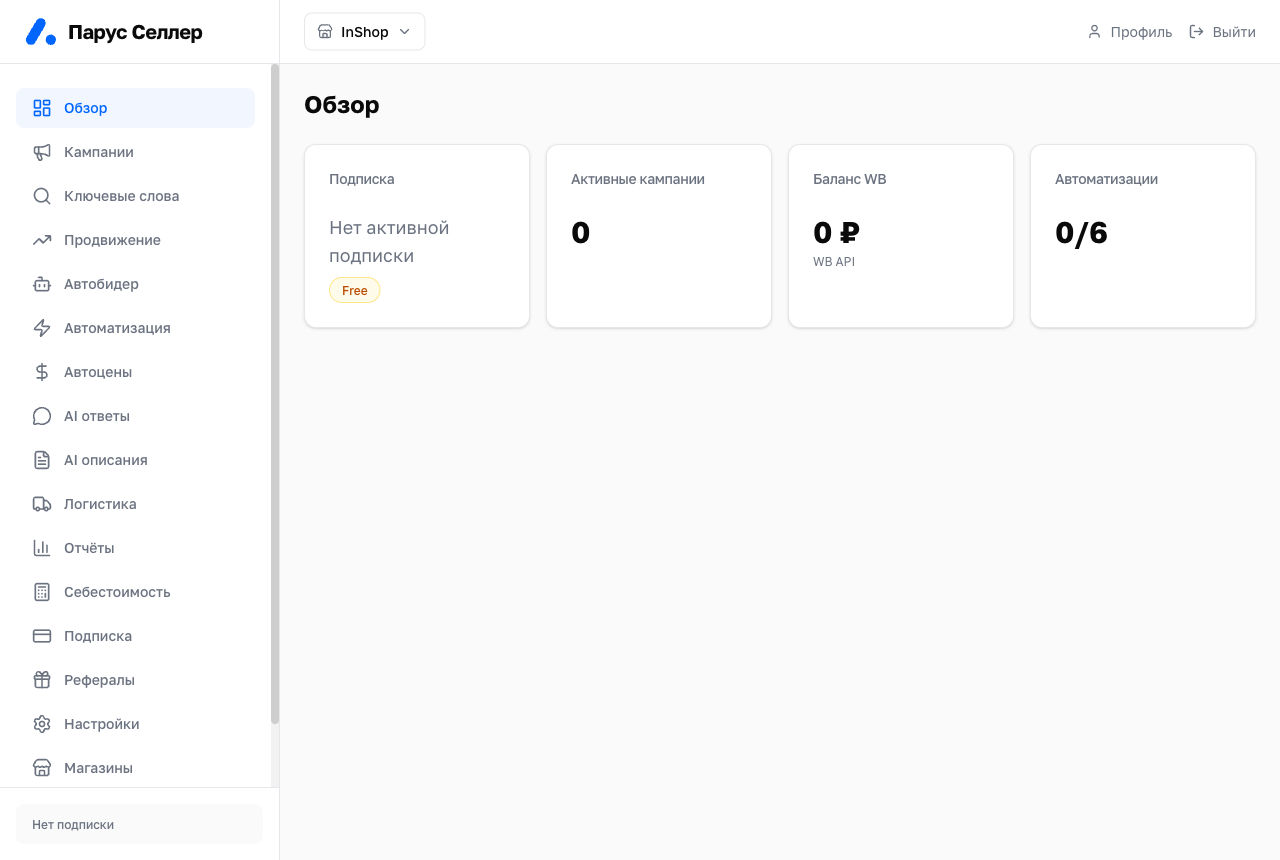Open the AI ответы menu item

pos(135,416)
